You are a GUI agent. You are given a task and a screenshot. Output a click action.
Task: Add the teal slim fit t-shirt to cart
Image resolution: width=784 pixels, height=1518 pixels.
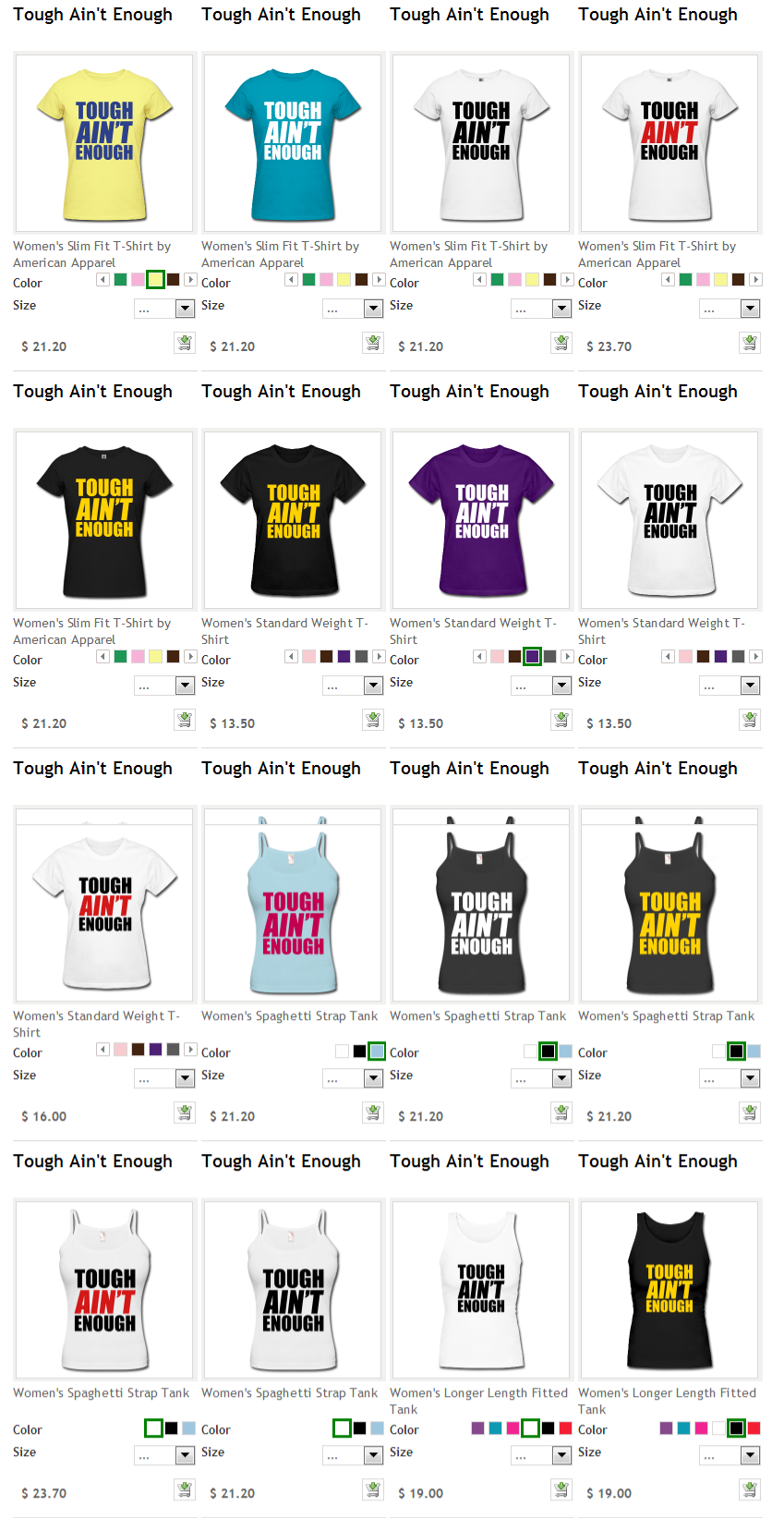tap(373, 343)
